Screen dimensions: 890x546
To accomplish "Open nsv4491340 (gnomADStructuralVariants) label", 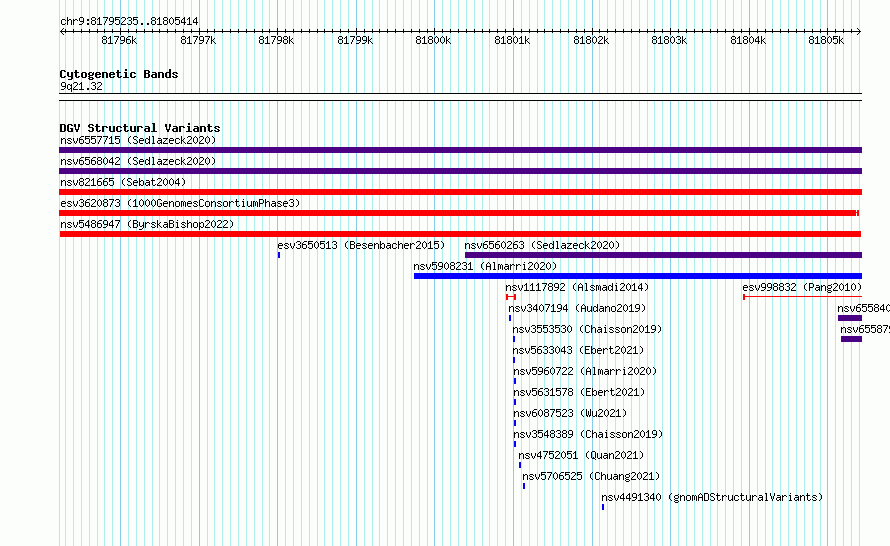I will 712,497.
